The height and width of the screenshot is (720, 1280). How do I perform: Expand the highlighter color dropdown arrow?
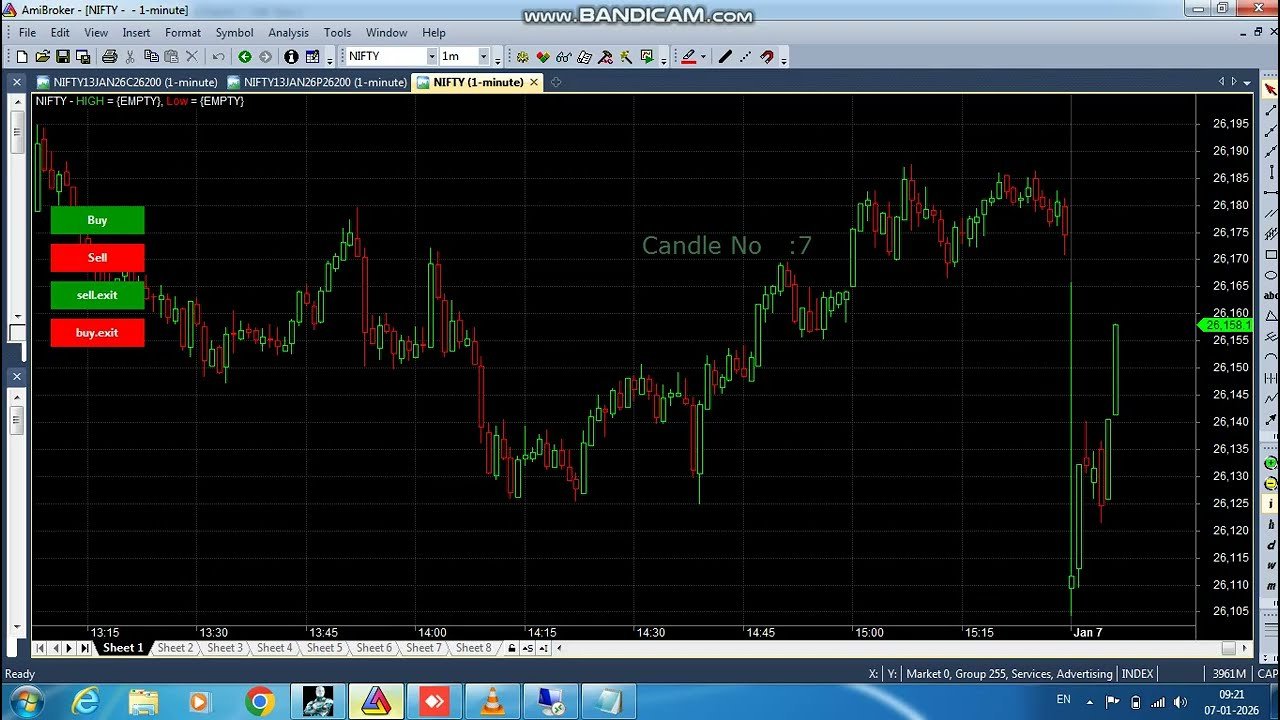pyautogui.click(x=702, y=56)
